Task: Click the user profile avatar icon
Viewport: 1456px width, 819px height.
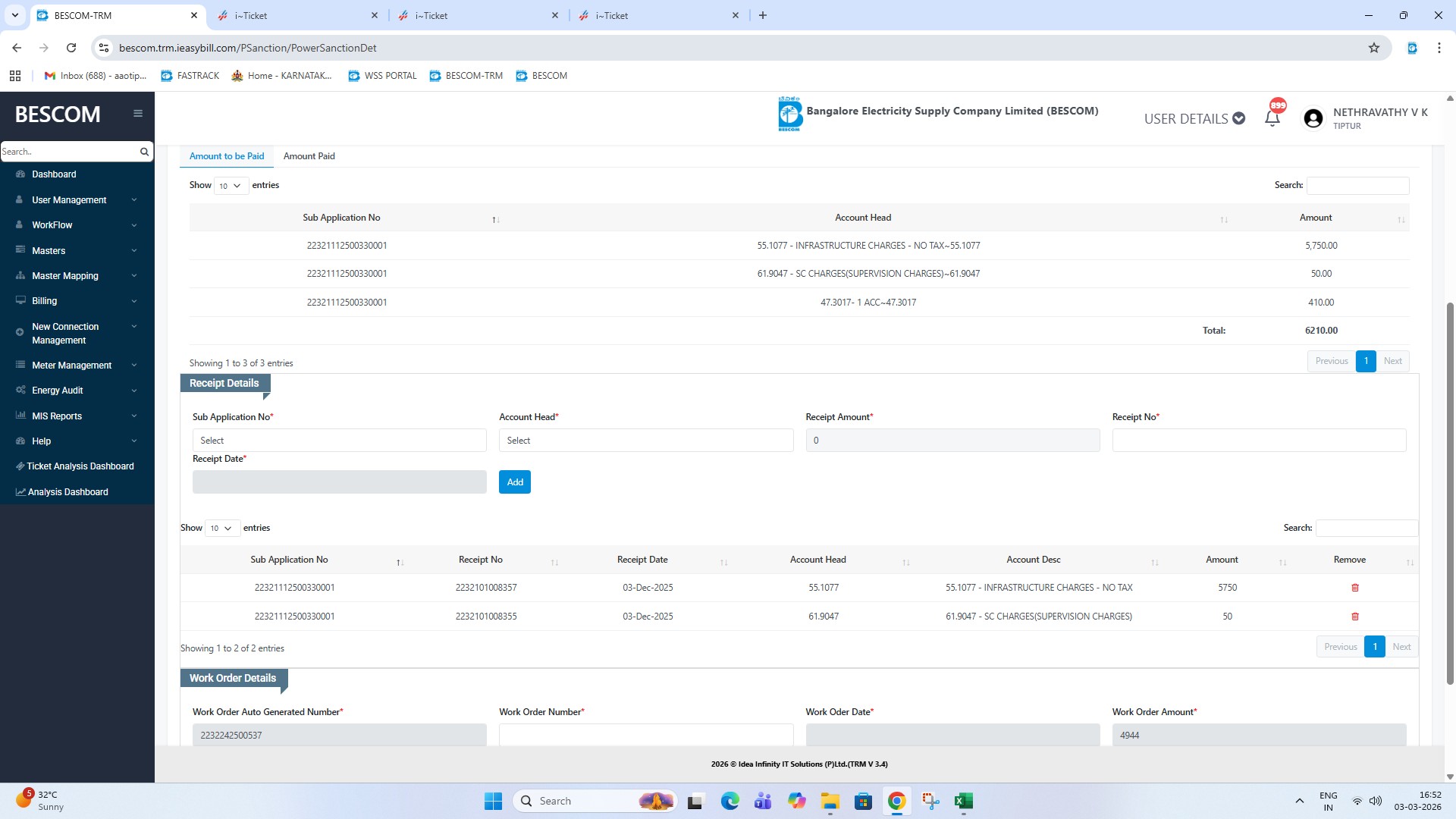Action: pyautogui.click(x=1313, y=118)
